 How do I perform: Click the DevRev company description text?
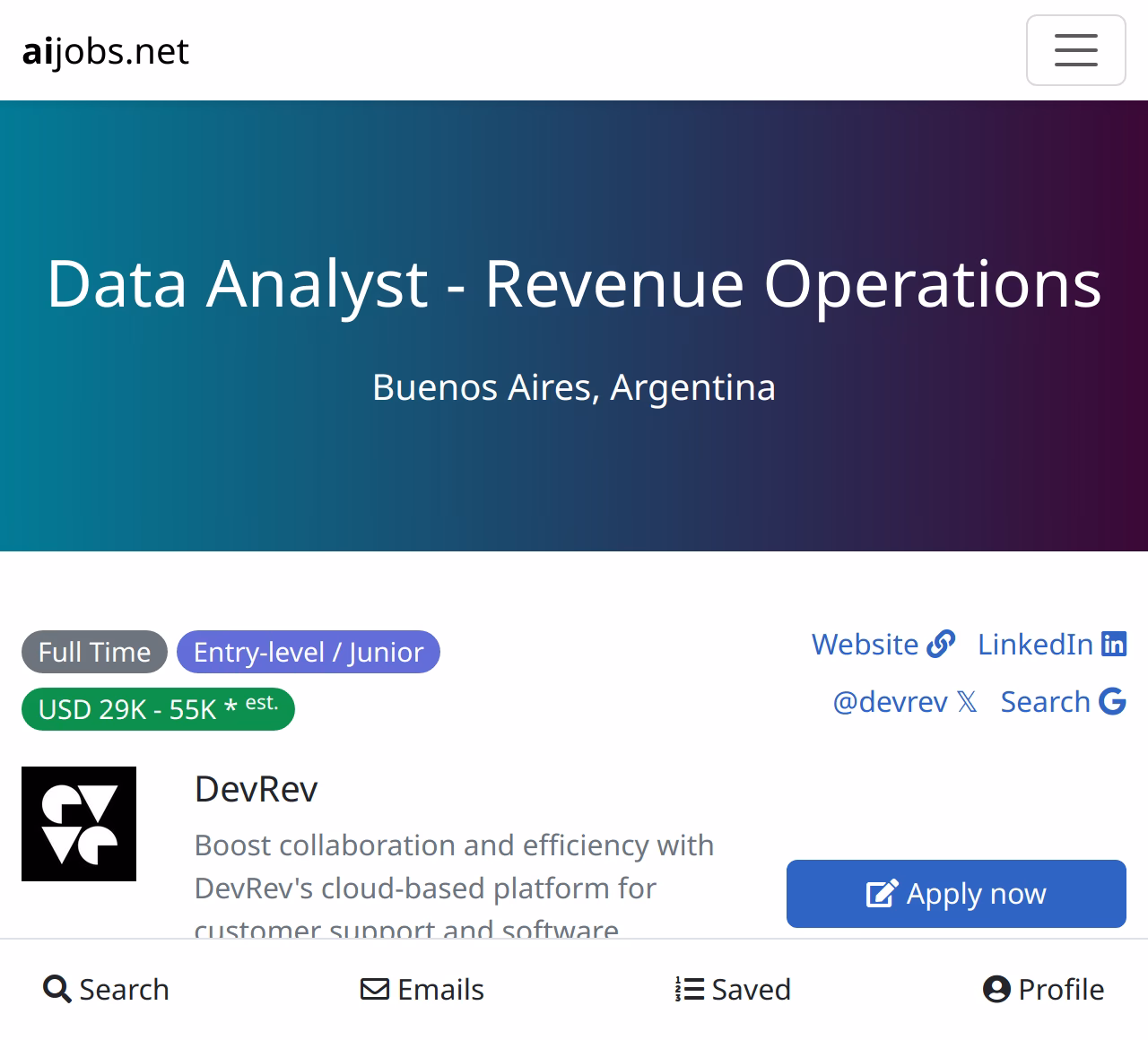[454, 867]
